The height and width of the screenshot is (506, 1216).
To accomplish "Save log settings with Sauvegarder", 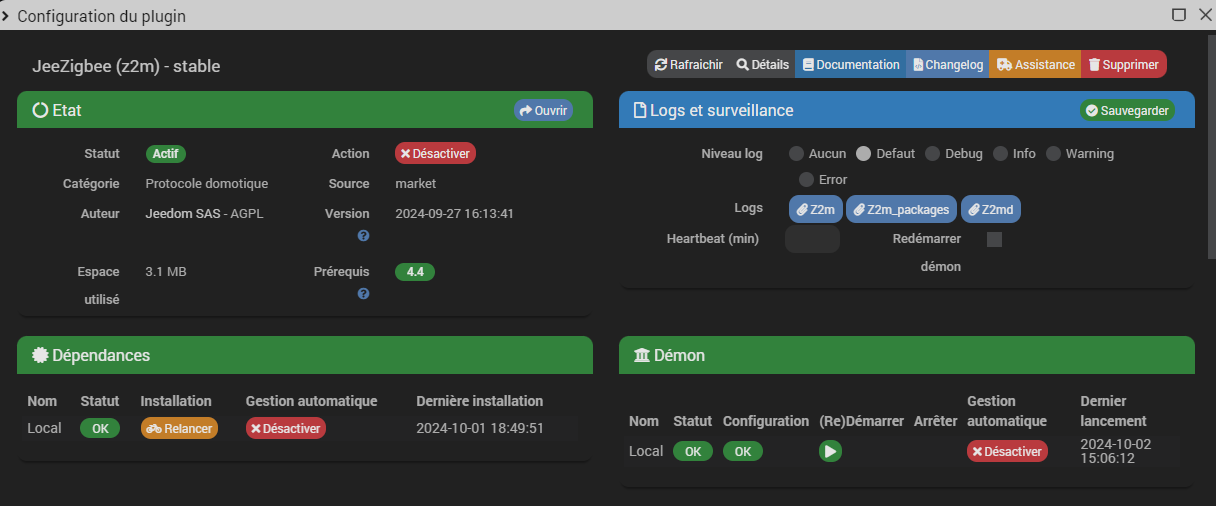I will tap(1127, 111).
